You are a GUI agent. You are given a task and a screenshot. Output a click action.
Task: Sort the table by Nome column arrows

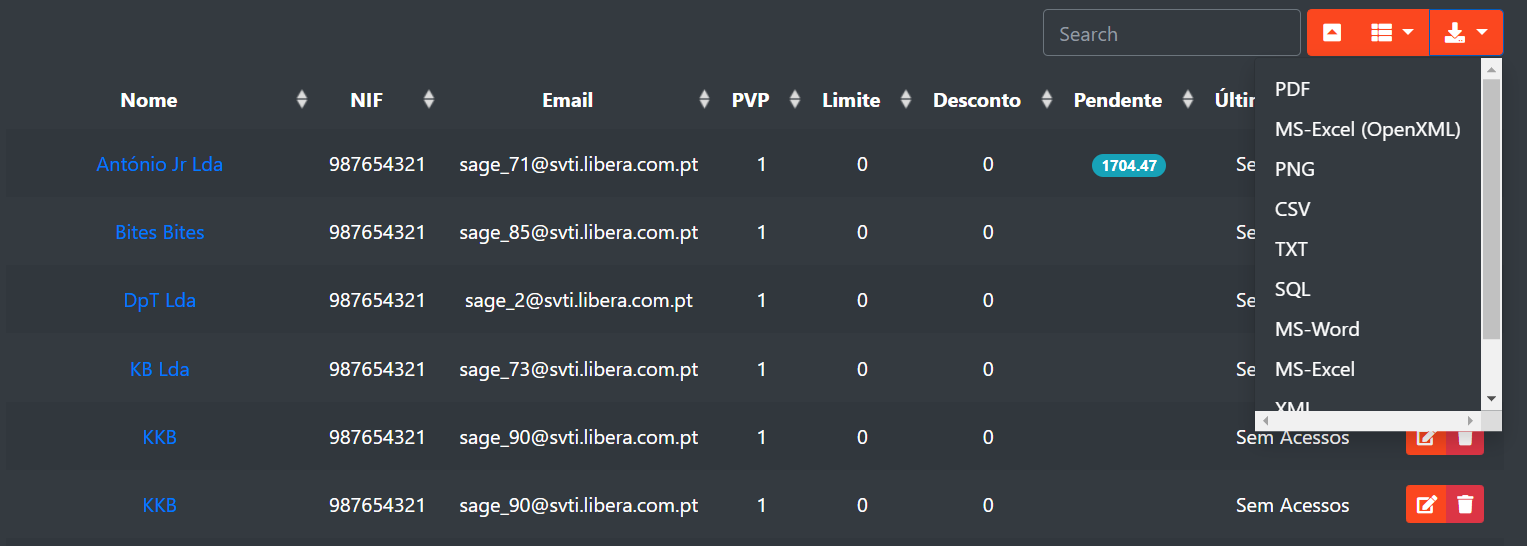click(x=302, y=100)
